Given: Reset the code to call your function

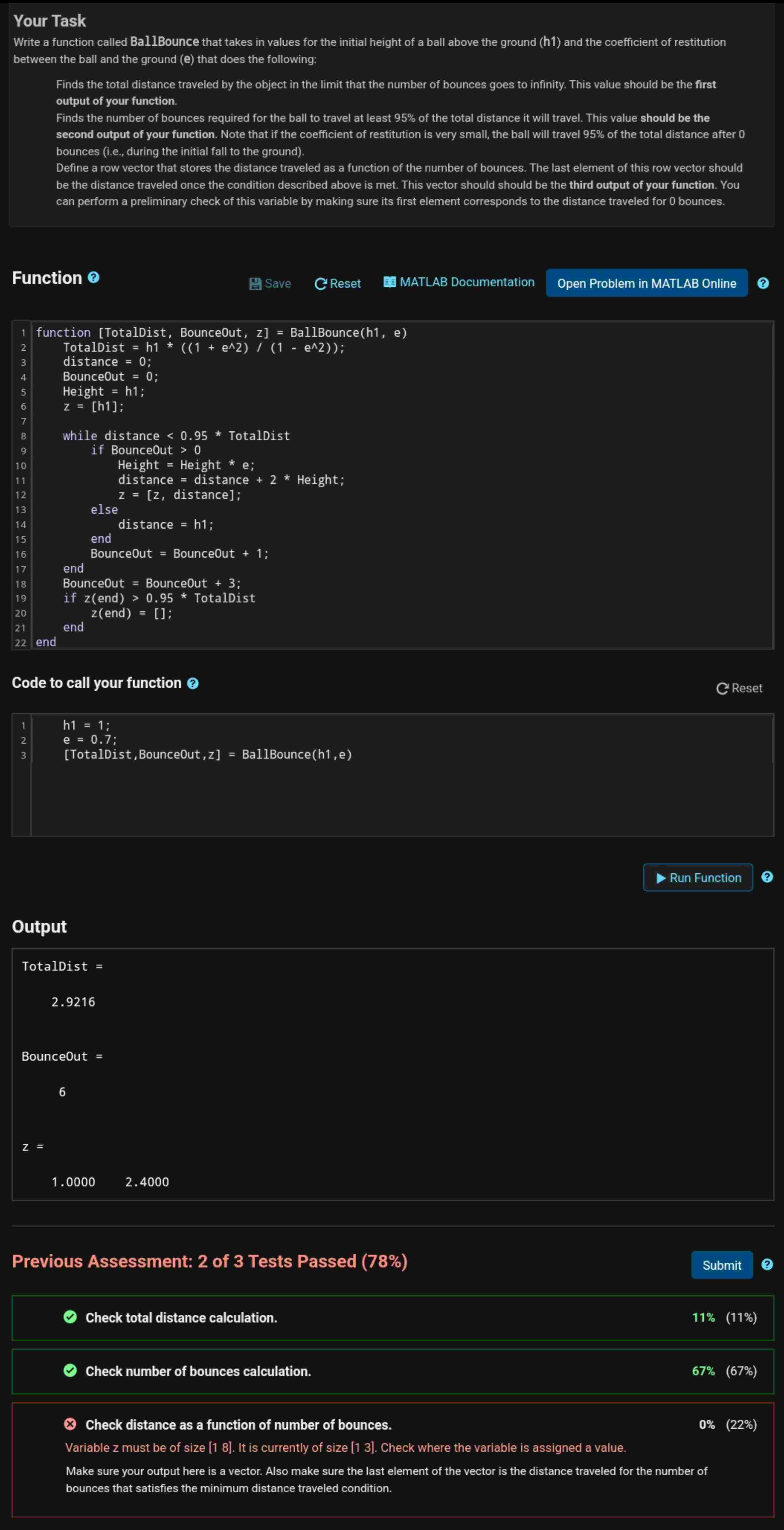Looking at the screenshot, I should pos(739,688).
